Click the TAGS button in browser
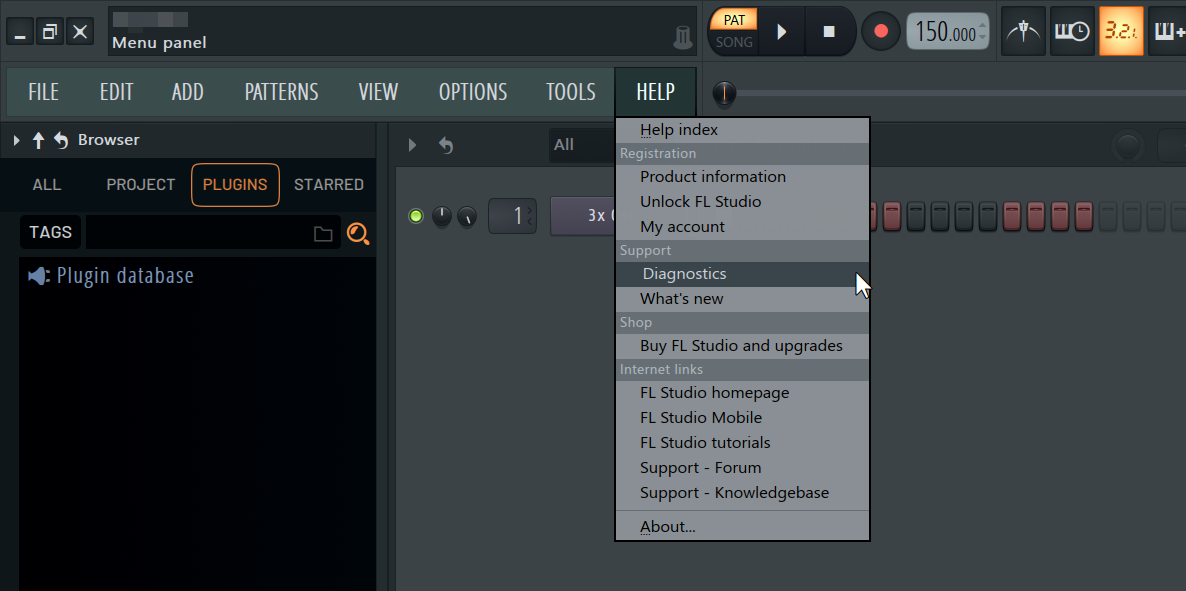 click(x=50, y=233)
